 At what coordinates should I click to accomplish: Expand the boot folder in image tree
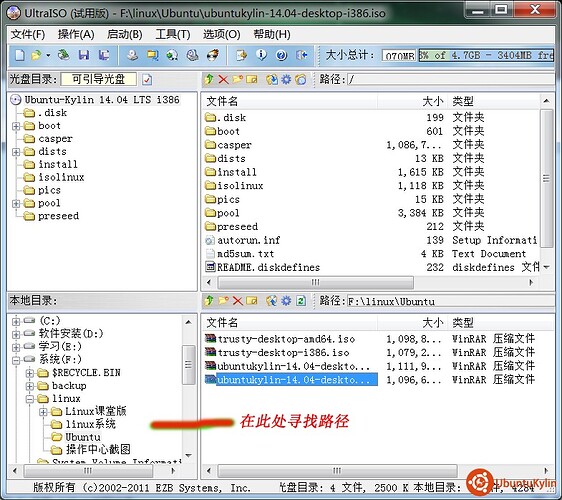16,126
